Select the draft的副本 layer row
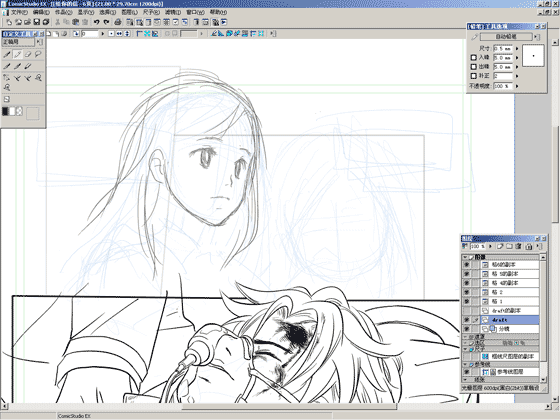Viewport: 560px width, 420px height. pos(510,311)
